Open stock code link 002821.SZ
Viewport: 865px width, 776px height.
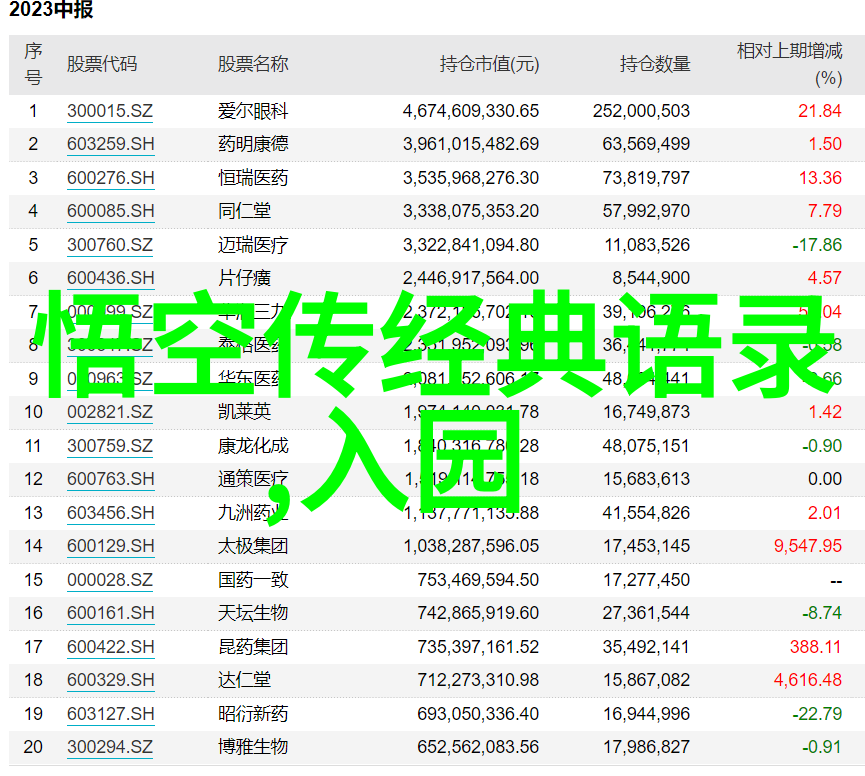tap(110, 412)
